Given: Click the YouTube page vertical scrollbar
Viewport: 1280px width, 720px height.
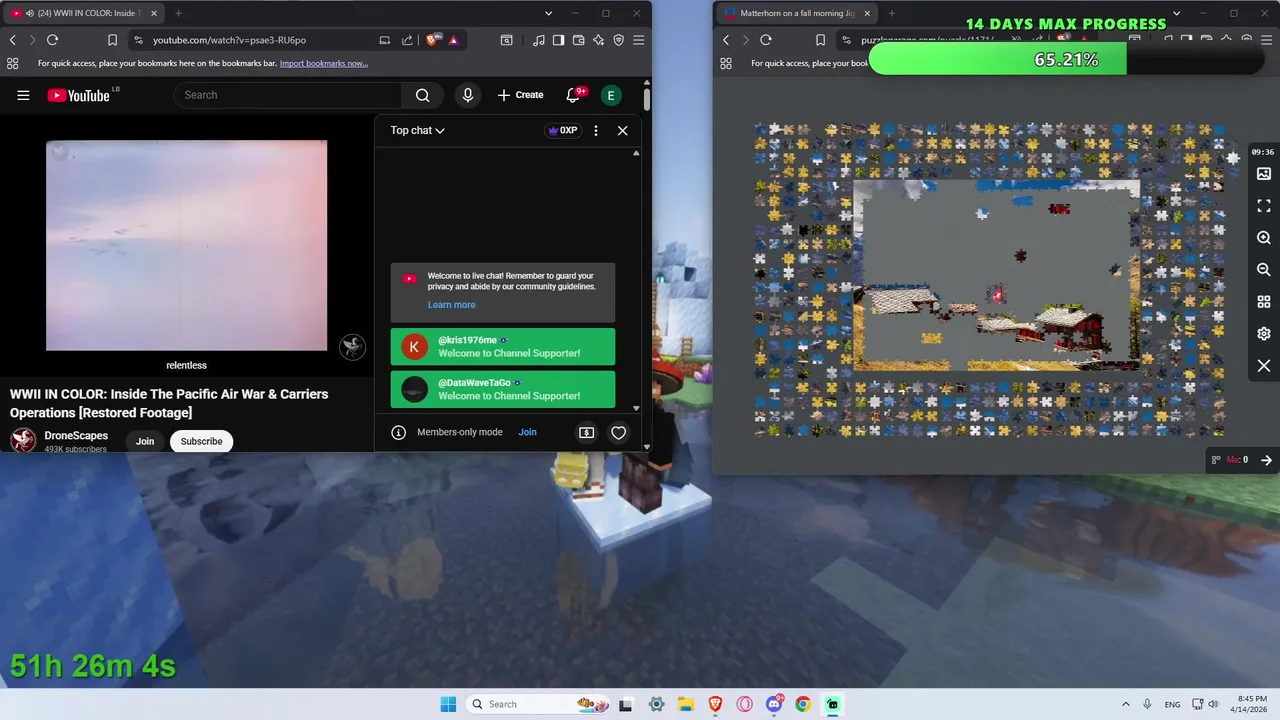Looking at the screenshot, I should (647, 100).
